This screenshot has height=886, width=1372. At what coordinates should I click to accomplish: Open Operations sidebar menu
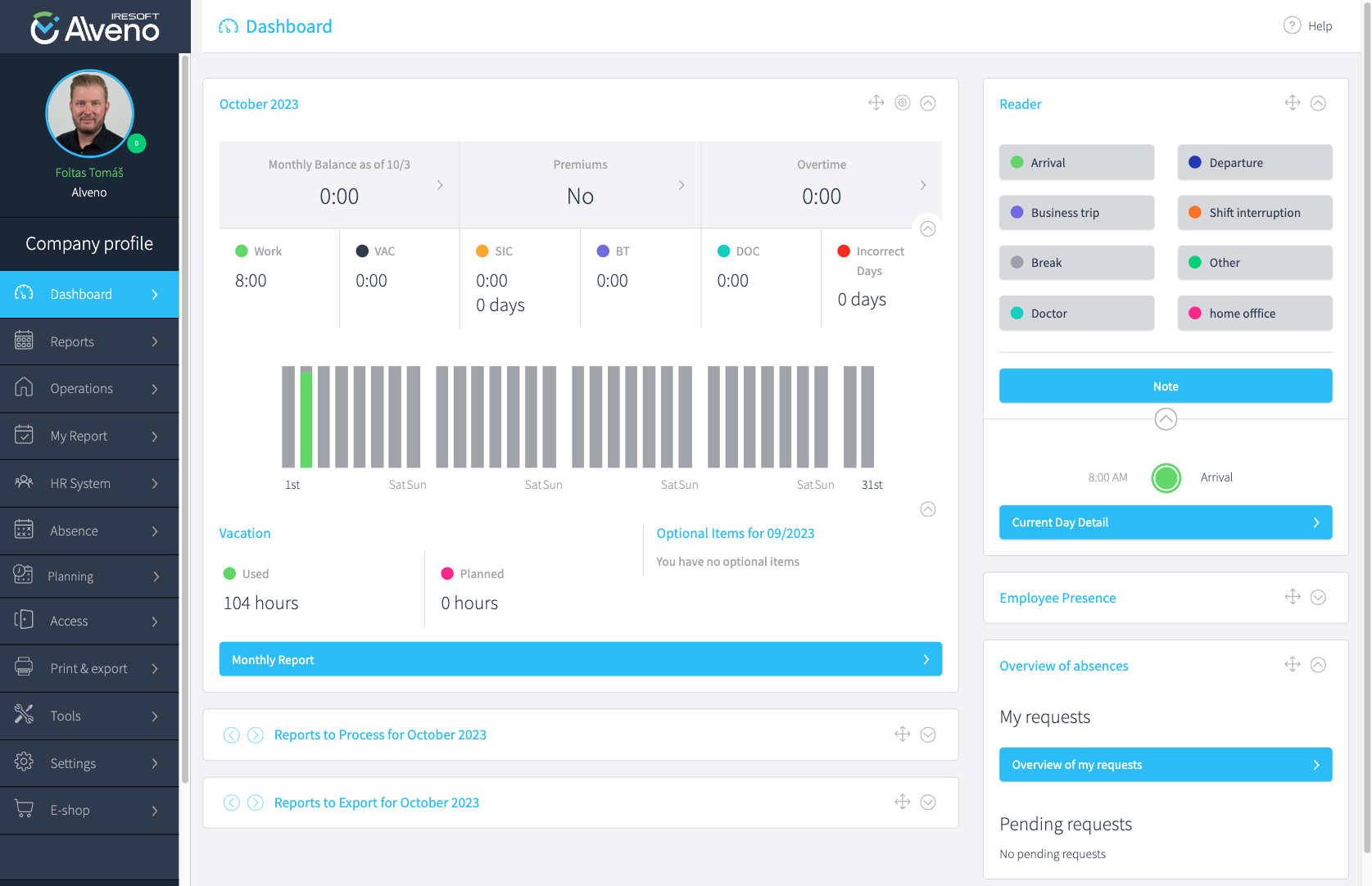click(89, 389)
